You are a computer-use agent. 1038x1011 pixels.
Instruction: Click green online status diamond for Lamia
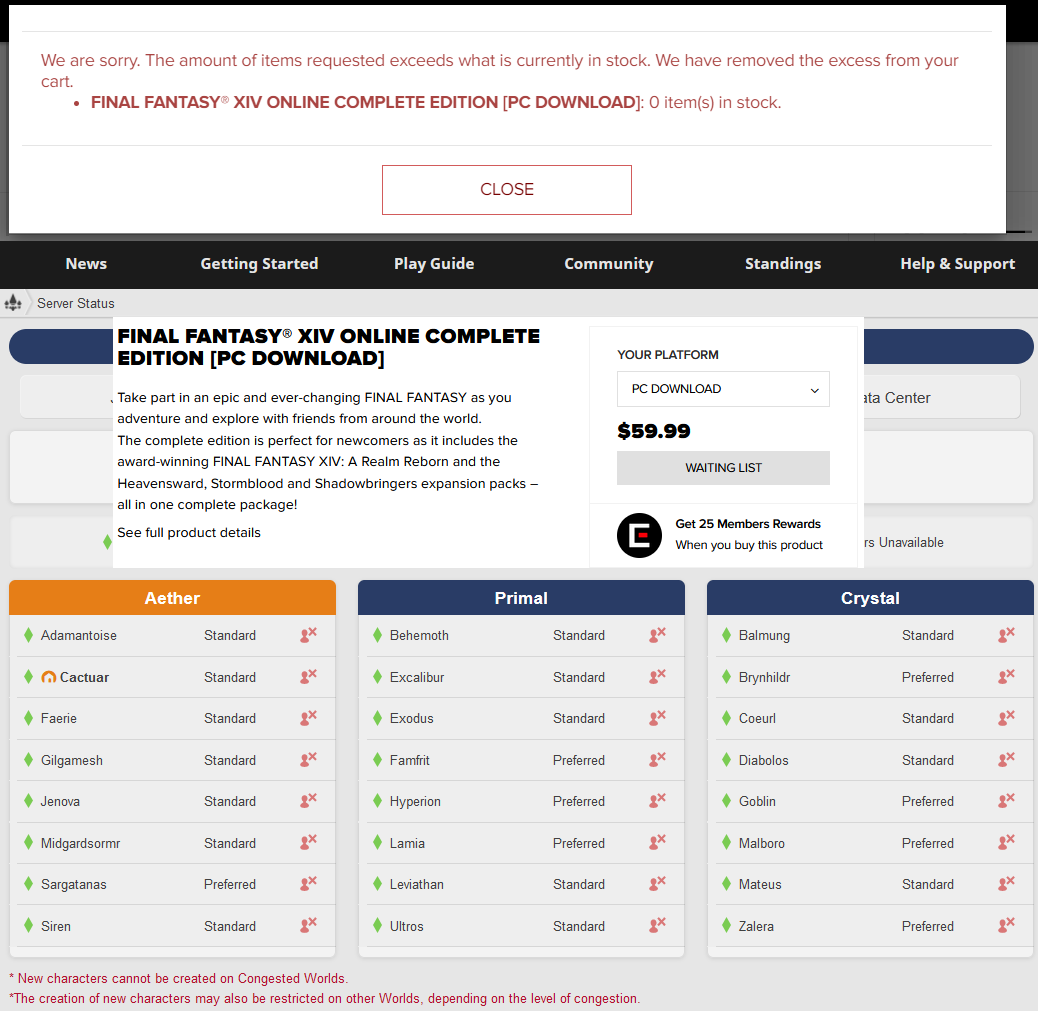click(x=377, y=842)
